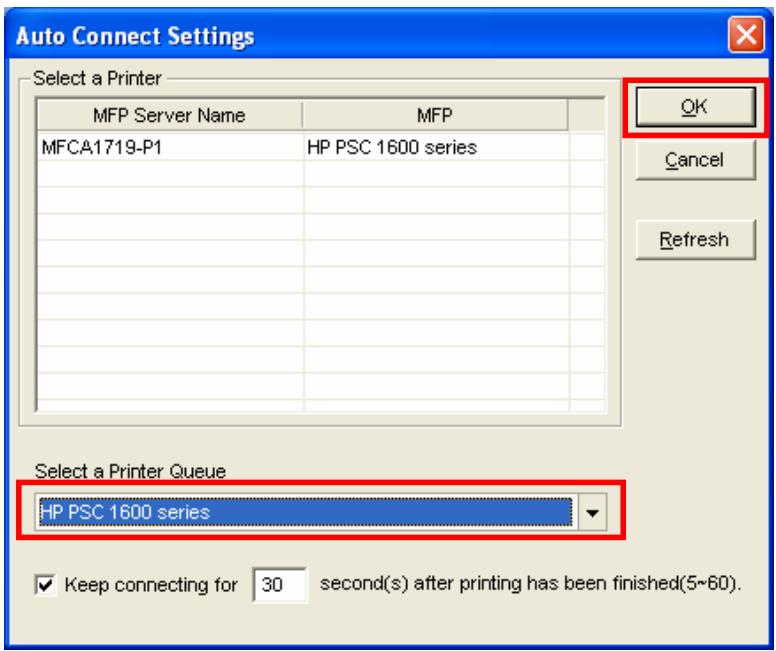The height and width of the screenshot is (651, 776).
Task: Click the Cancel button
Action: (695, 160)
